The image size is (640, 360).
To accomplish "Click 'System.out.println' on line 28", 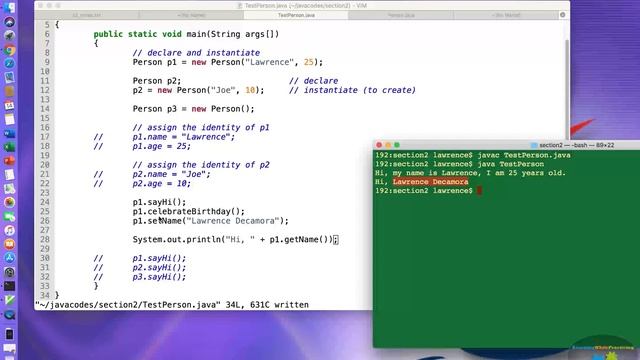I will (176, 240).
